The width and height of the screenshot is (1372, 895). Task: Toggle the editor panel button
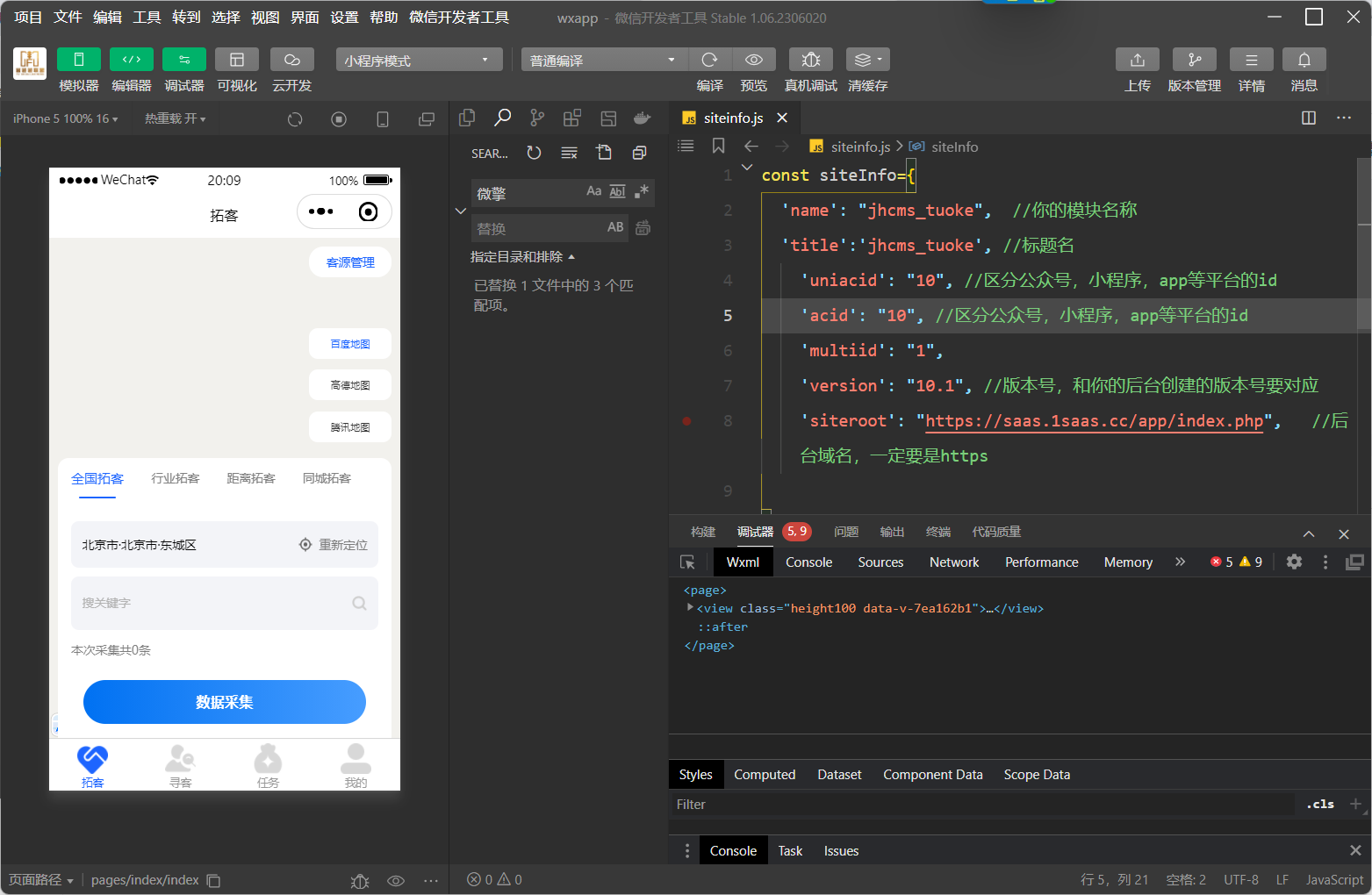tap(132, 59)
